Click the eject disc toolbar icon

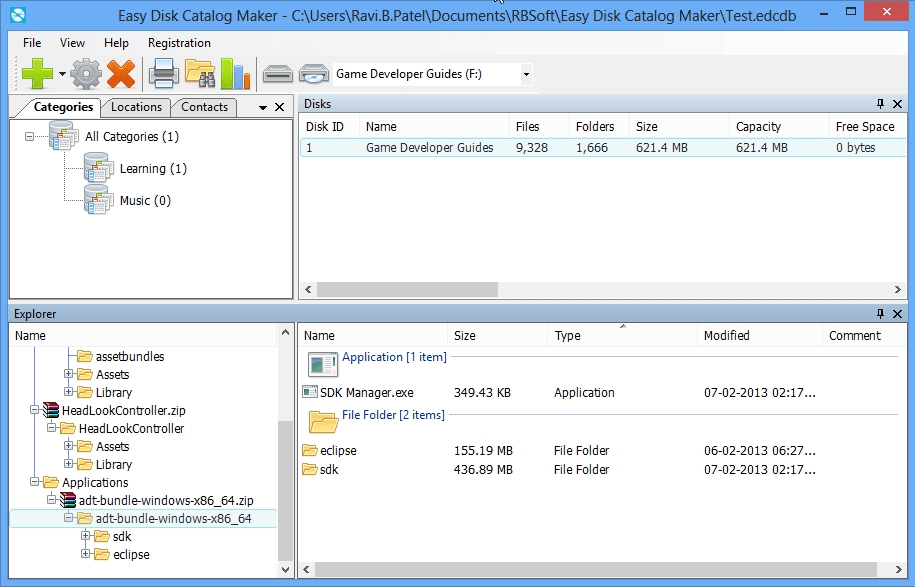pos(315,73)
